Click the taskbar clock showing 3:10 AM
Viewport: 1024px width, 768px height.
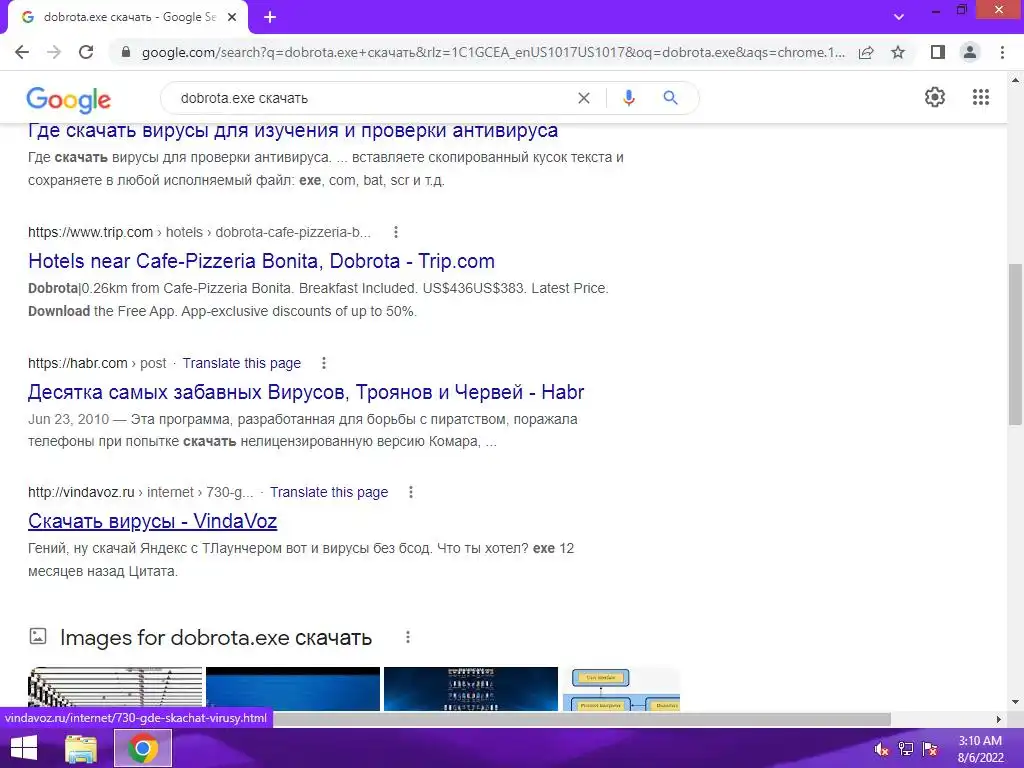click(x=980, y=749)
